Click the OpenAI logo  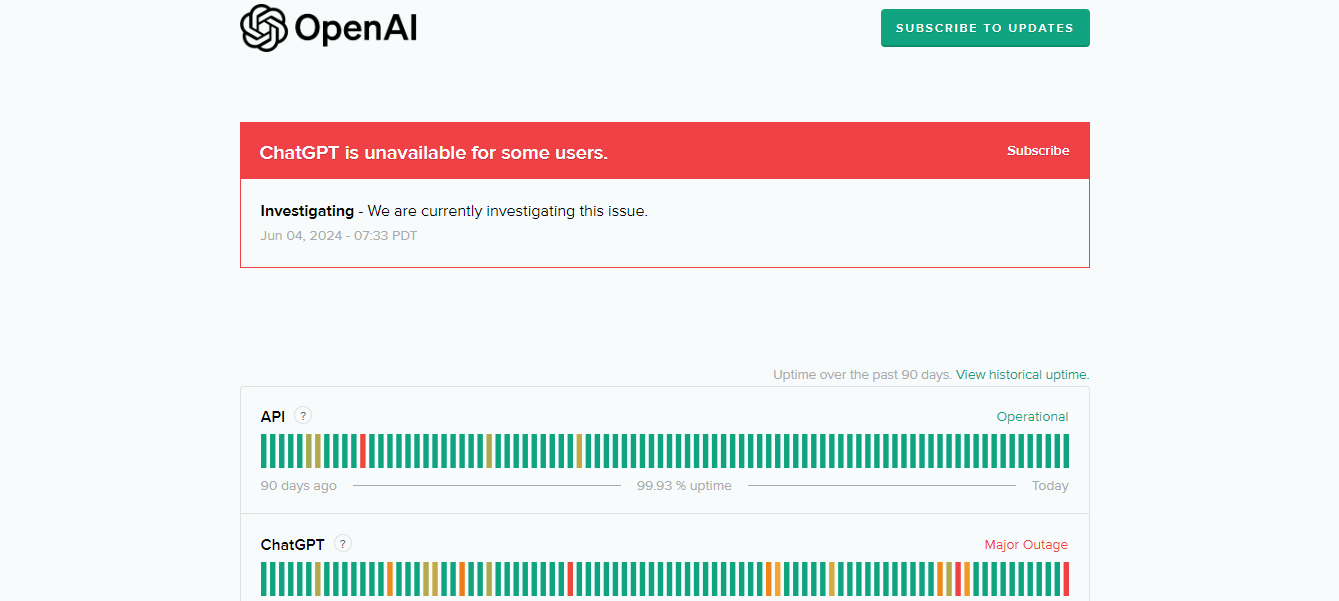click(x=328, y=28)
